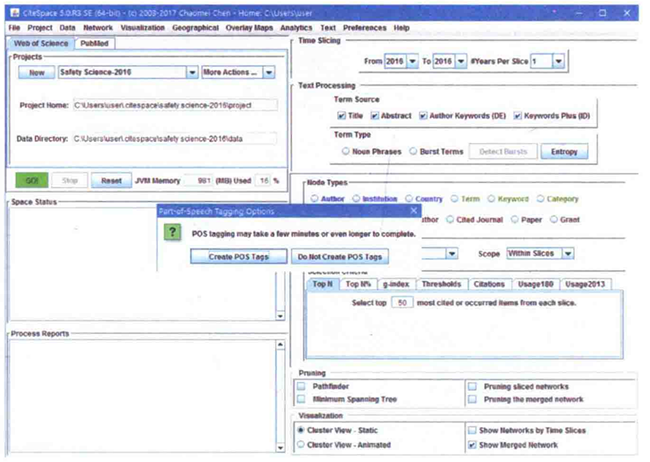
Task: Switch to the g-index selection tab
Action: pyautogui.click(x=394, y=284)
